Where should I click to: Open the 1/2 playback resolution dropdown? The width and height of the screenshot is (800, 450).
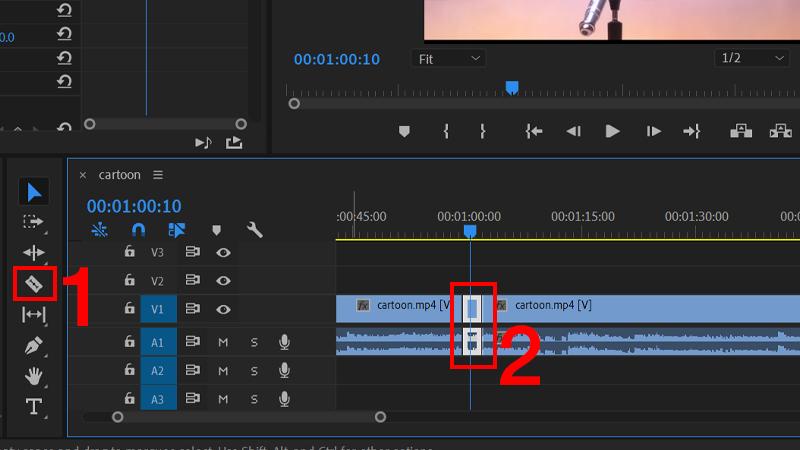[x=751, y=58]
